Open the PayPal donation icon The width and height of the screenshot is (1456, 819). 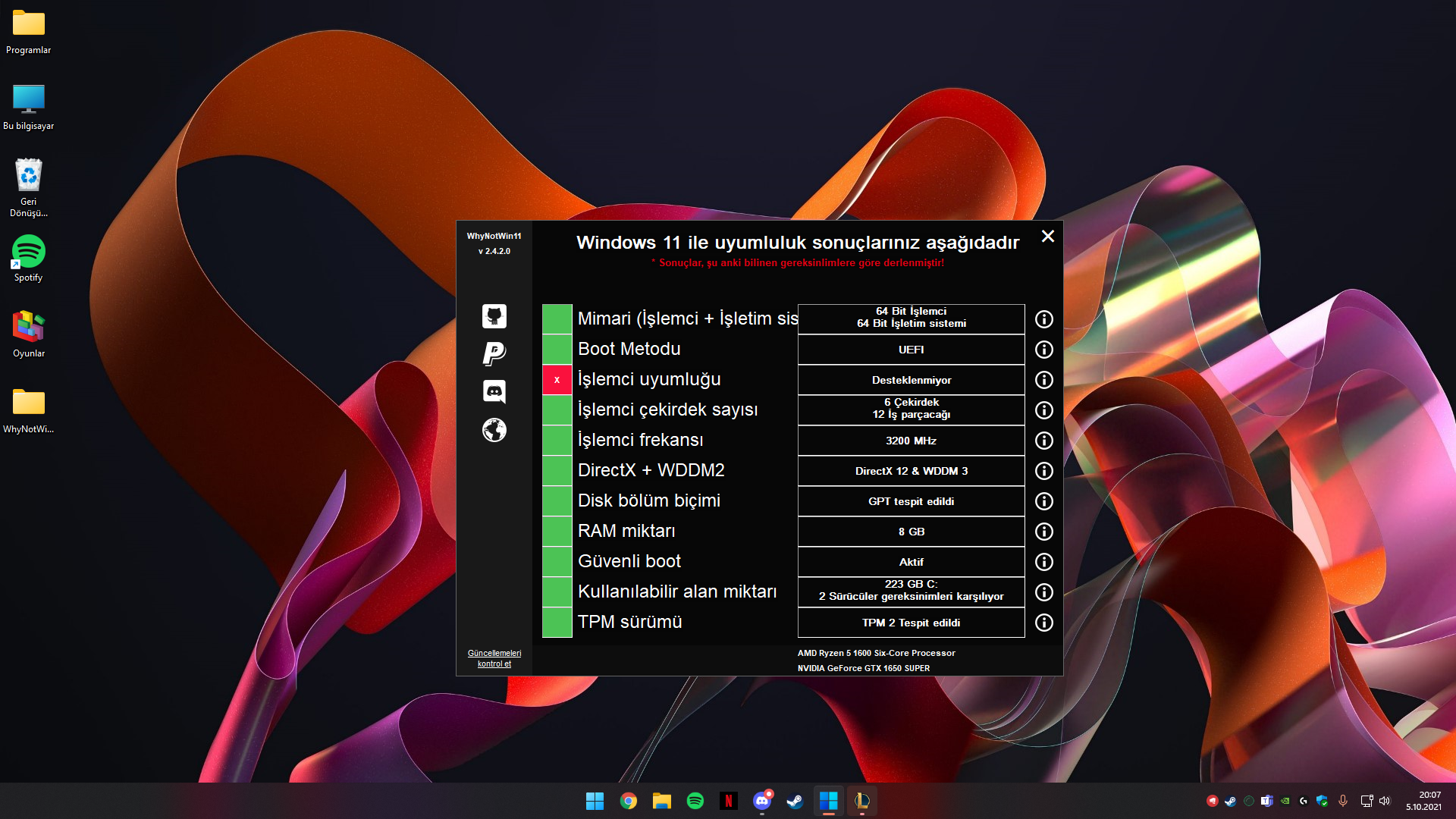pyautogui.click(x=494, y=353)
